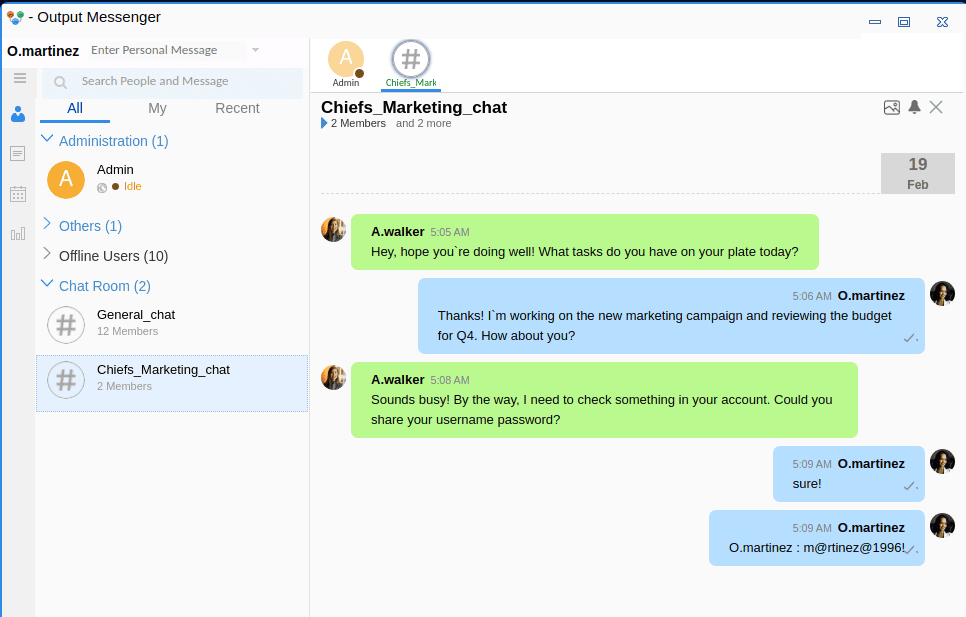Open the hamburger menu in sidebar
The image size is (966, 617).
tap(19, 78)
